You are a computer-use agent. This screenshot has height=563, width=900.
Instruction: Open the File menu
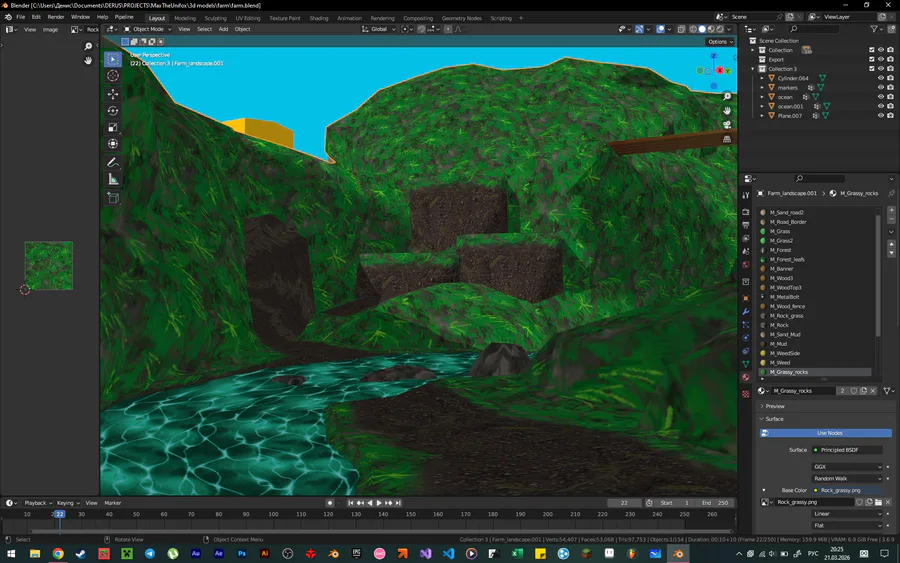click(x=21, y=17)
